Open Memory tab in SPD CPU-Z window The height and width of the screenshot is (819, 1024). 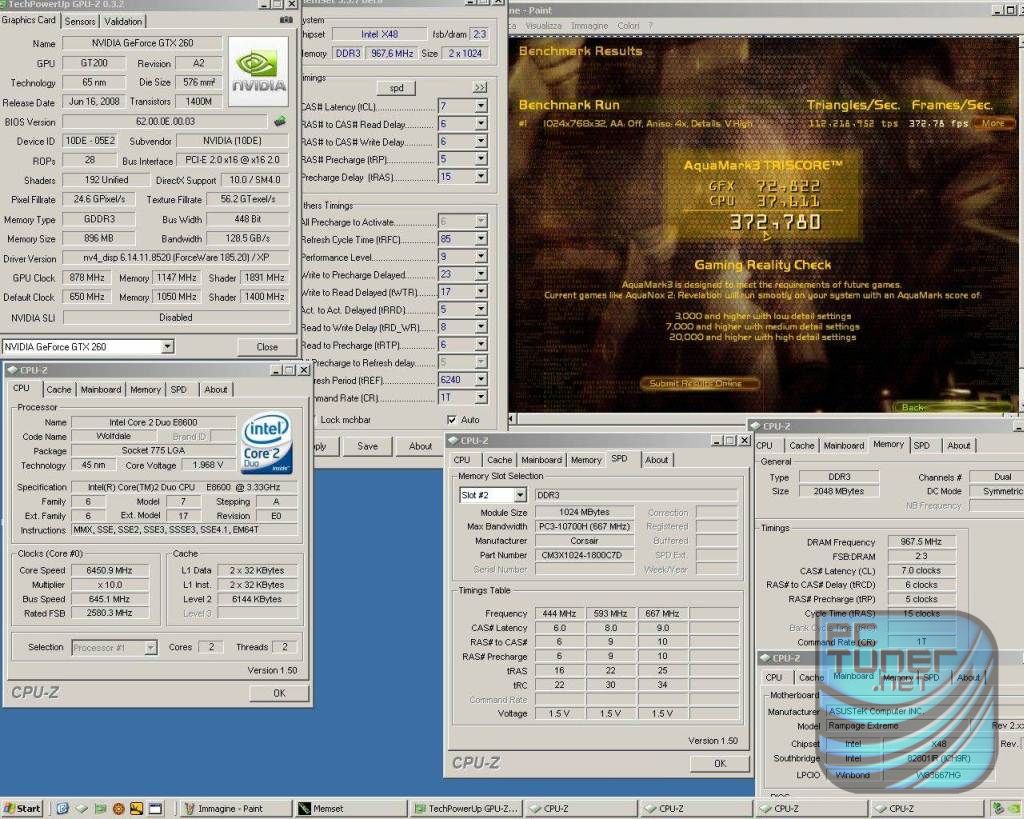click(x=586, y=460)
